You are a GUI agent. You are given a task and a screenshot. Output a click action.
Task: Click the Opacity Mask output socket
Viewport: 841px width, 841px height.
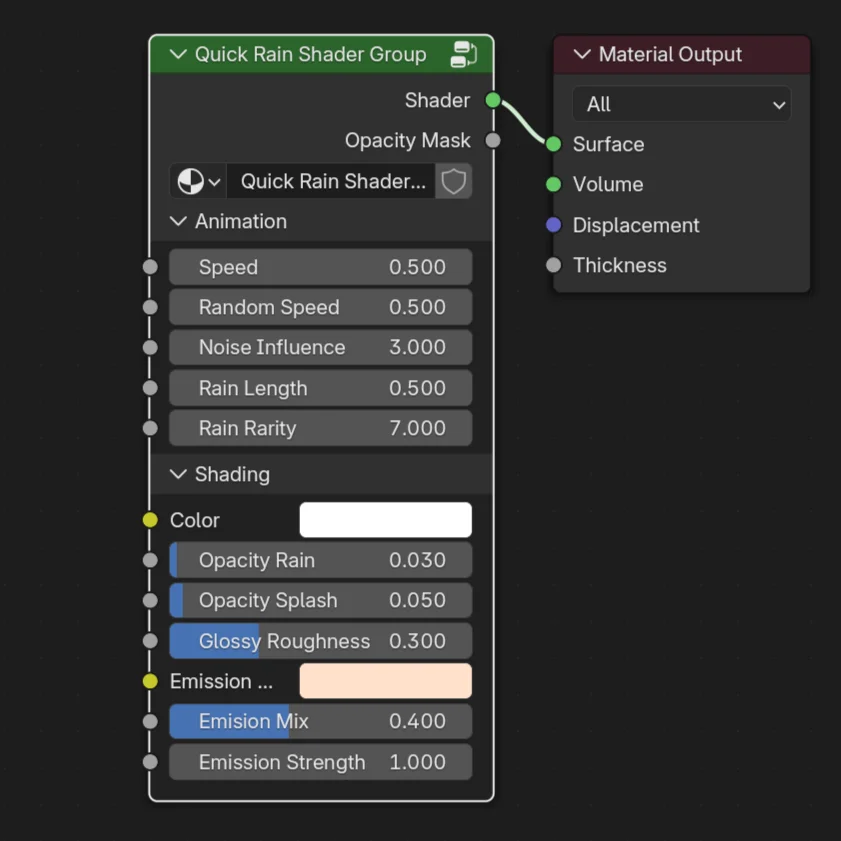tap(493, 140)
